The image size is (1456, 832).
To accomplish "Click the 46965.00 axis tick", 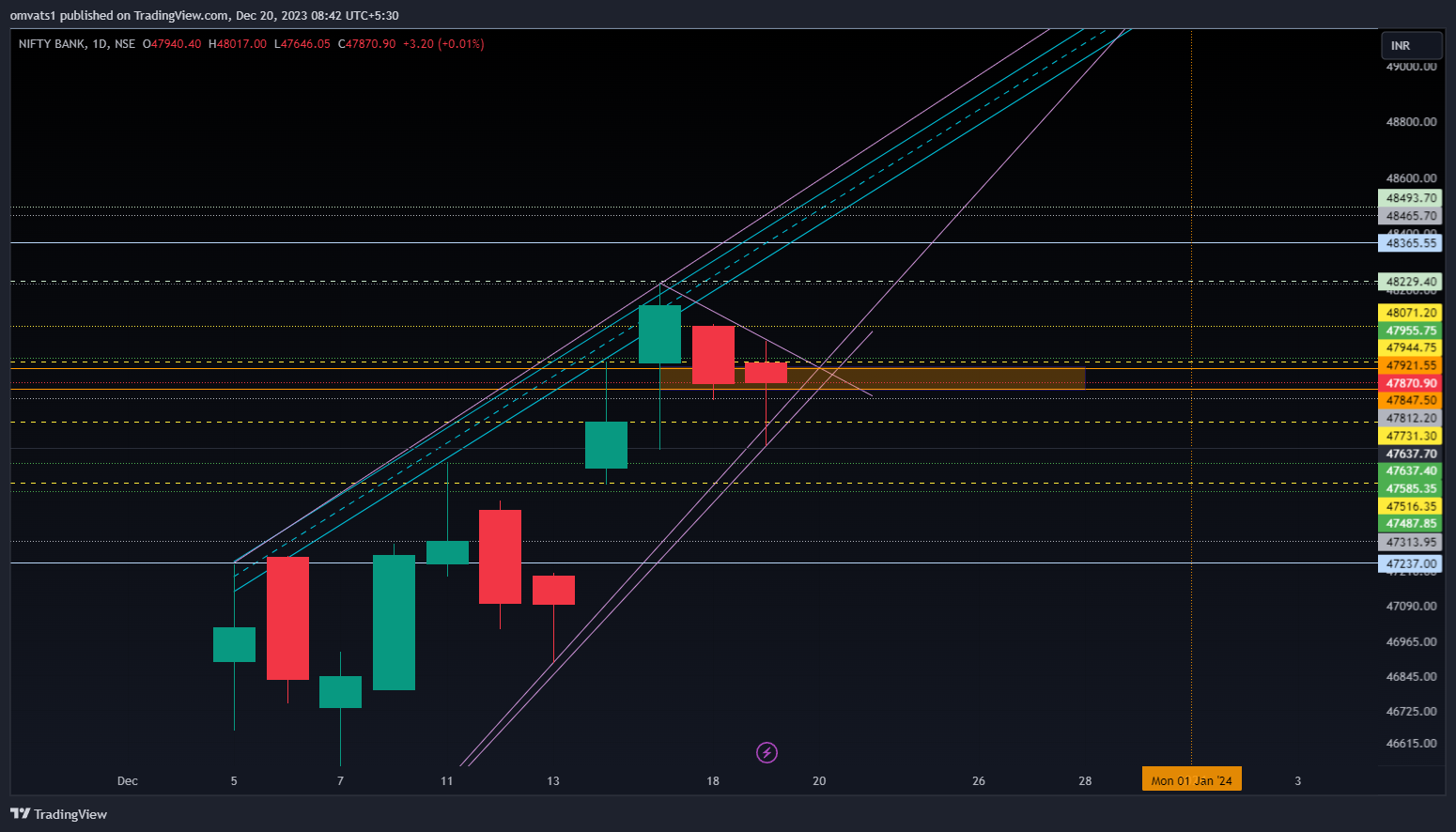I will tap(1411, 642).
